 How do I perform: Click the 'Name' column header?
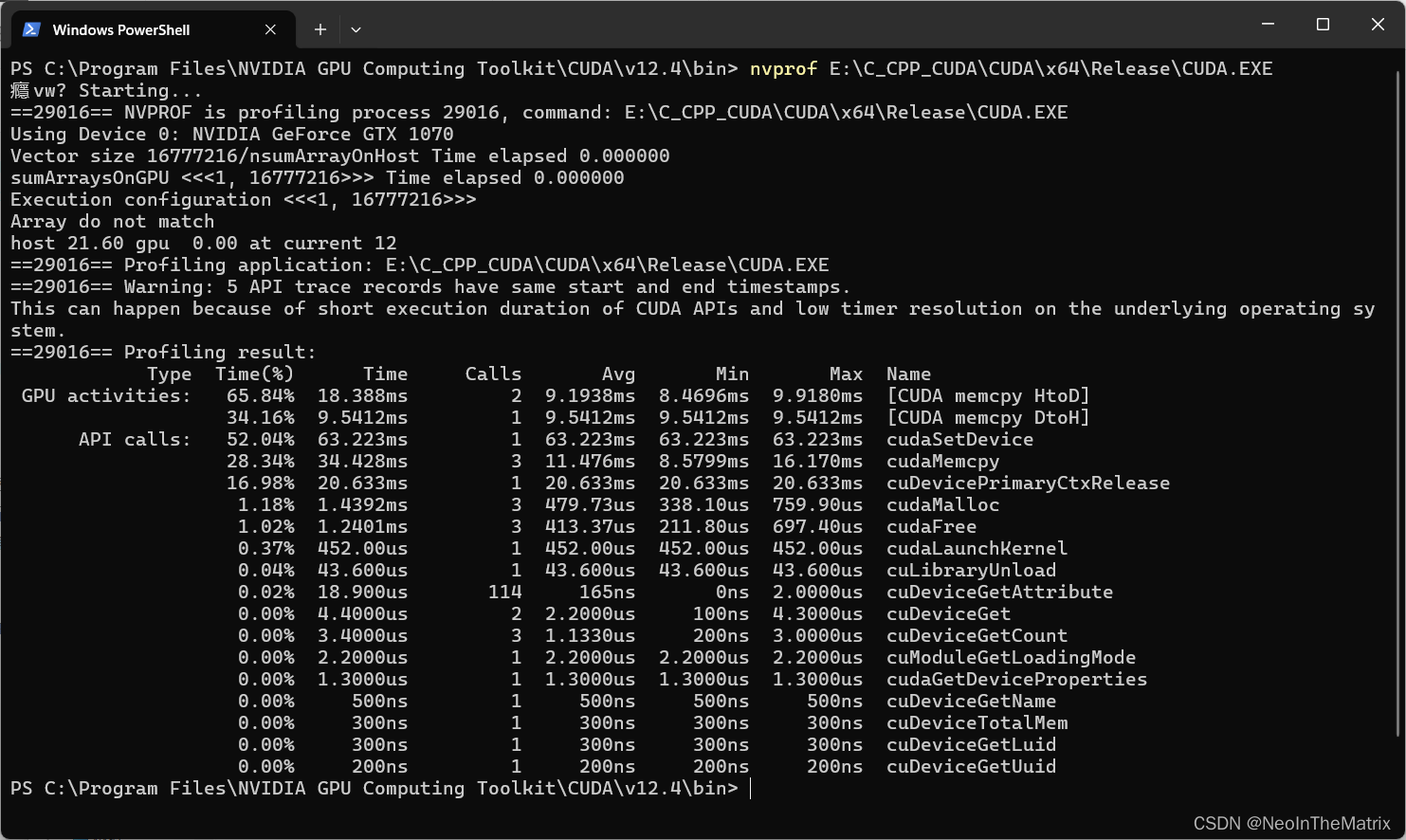click(x=908, y=374)
